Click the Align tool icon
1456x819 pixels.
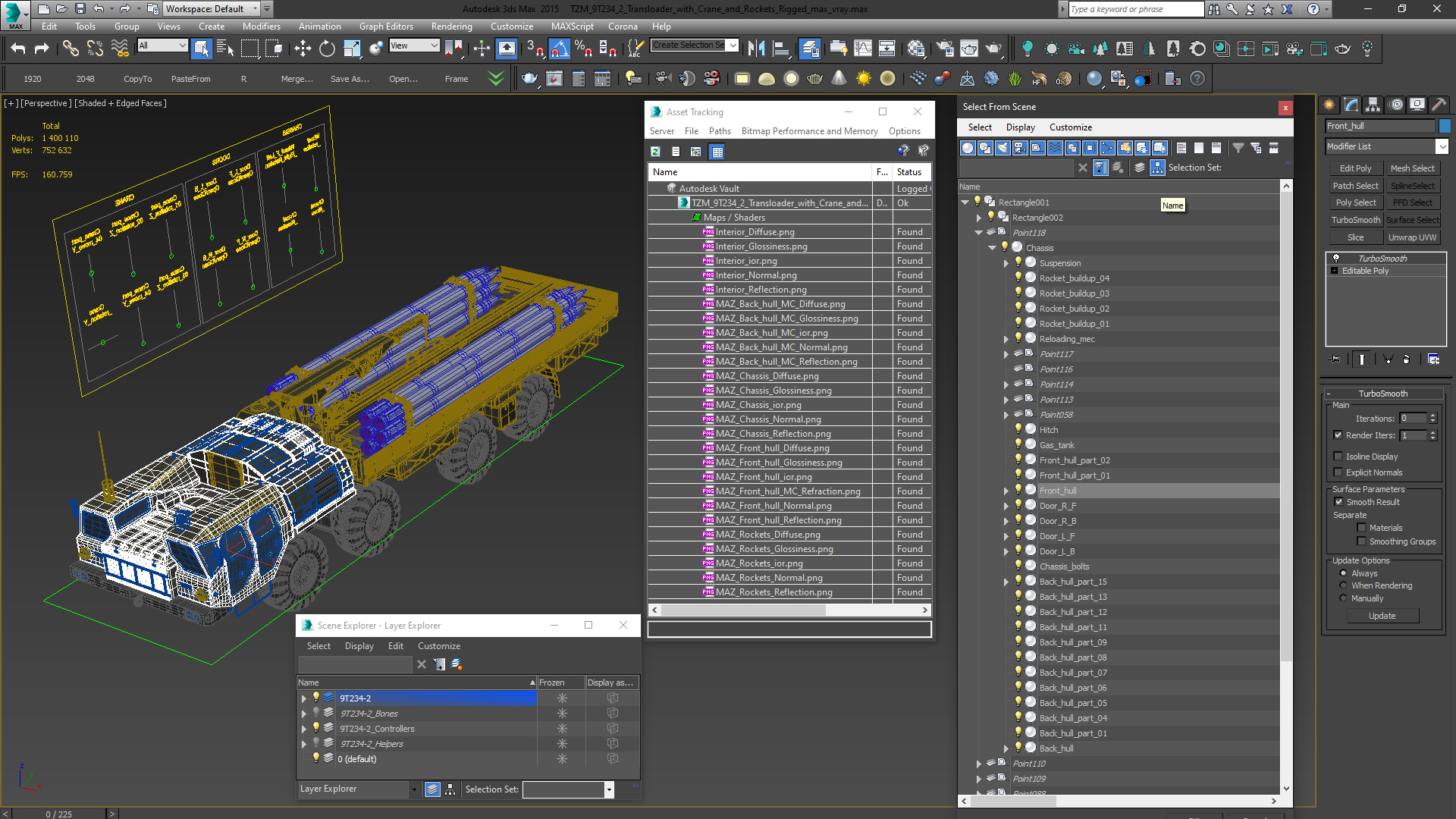coord(781,49)
